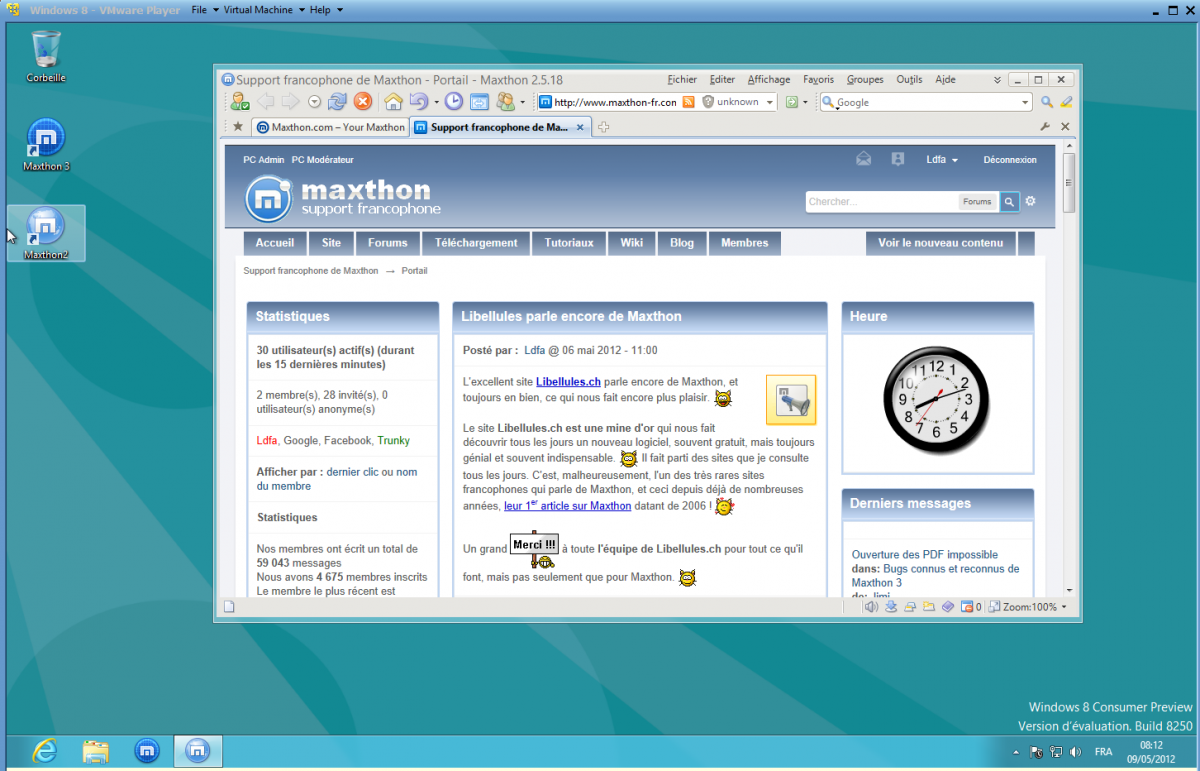1200x771 pixels.
Task: Select the Corbeille recycle bin icon
Action: pos(46,56)
